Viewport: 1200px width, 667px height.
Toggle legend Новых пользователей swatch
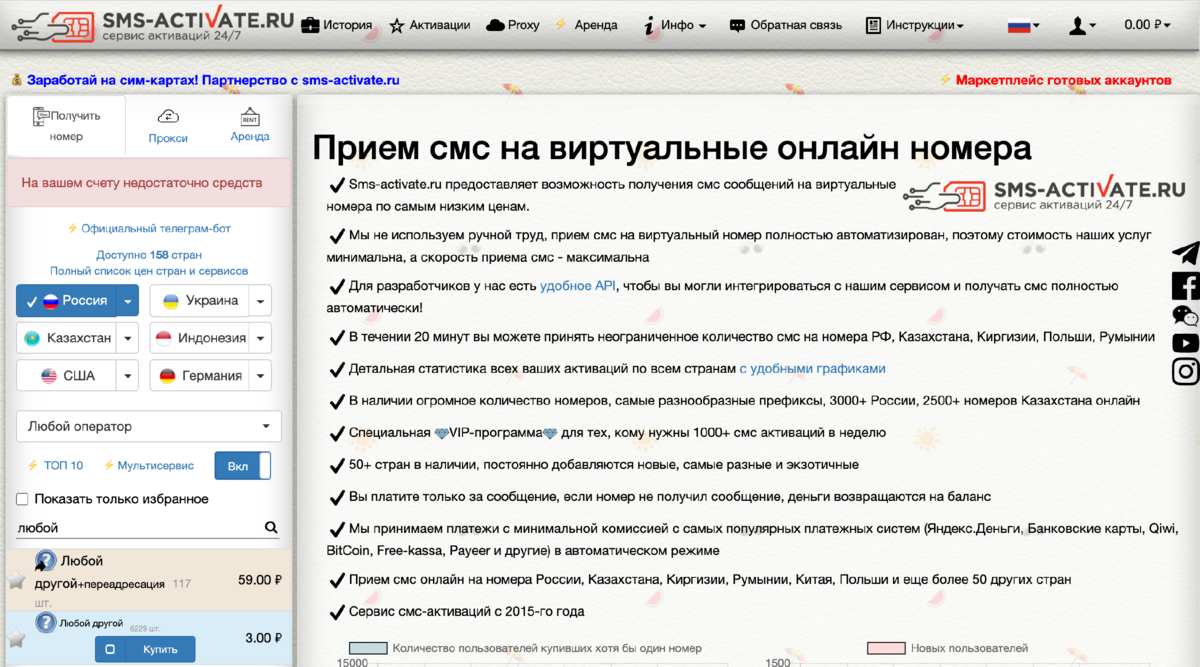pyautogui.click(x=886, y=648)
